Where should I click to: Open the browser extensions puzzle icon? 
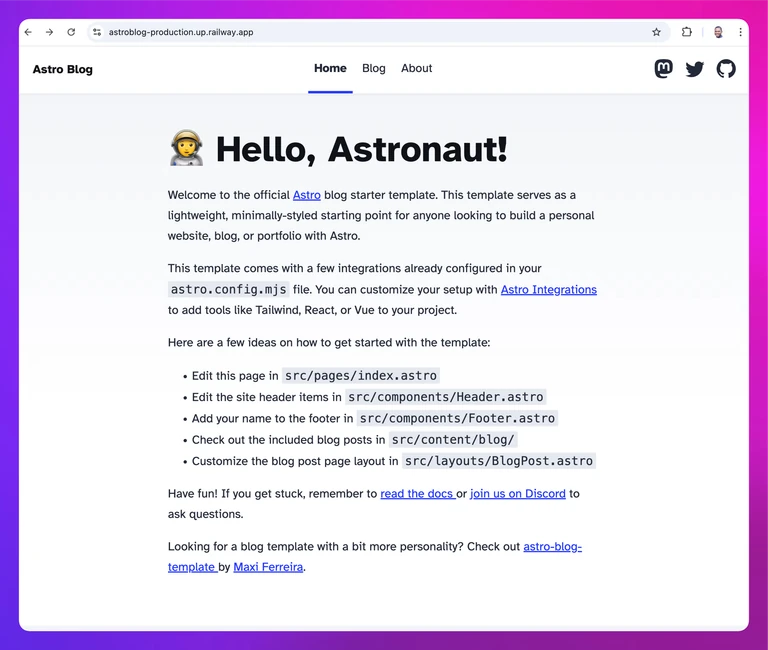point(687,32)
